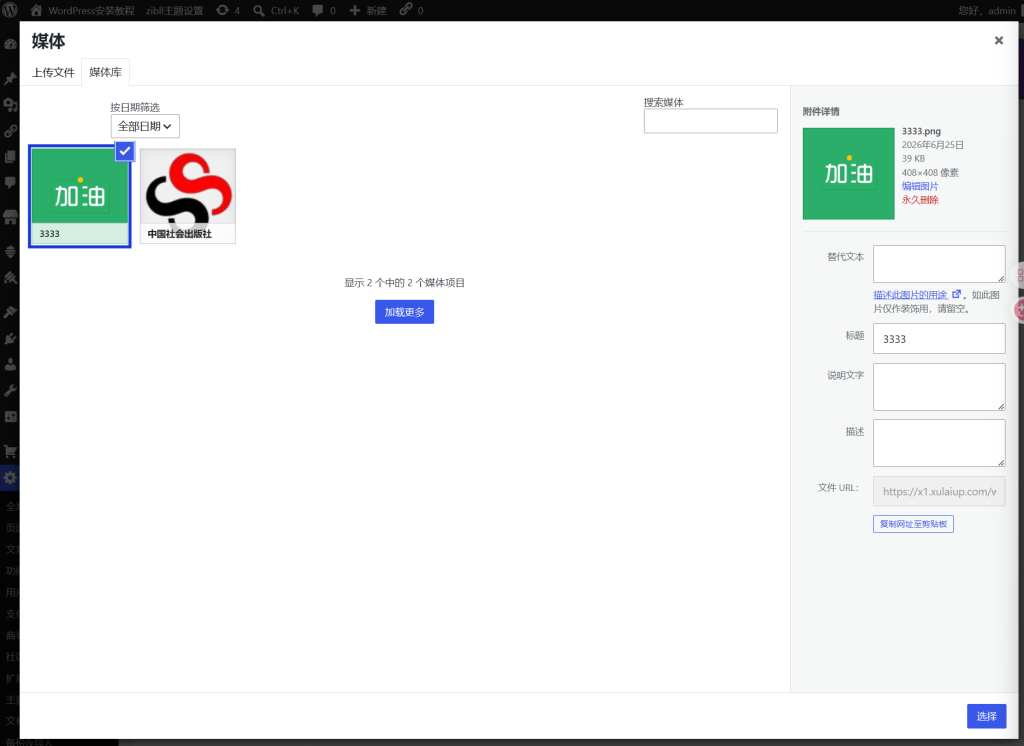The image size is (1024, 746).
Task: Click the 复制网址至剪贴板 button
Action: point(913,524)
